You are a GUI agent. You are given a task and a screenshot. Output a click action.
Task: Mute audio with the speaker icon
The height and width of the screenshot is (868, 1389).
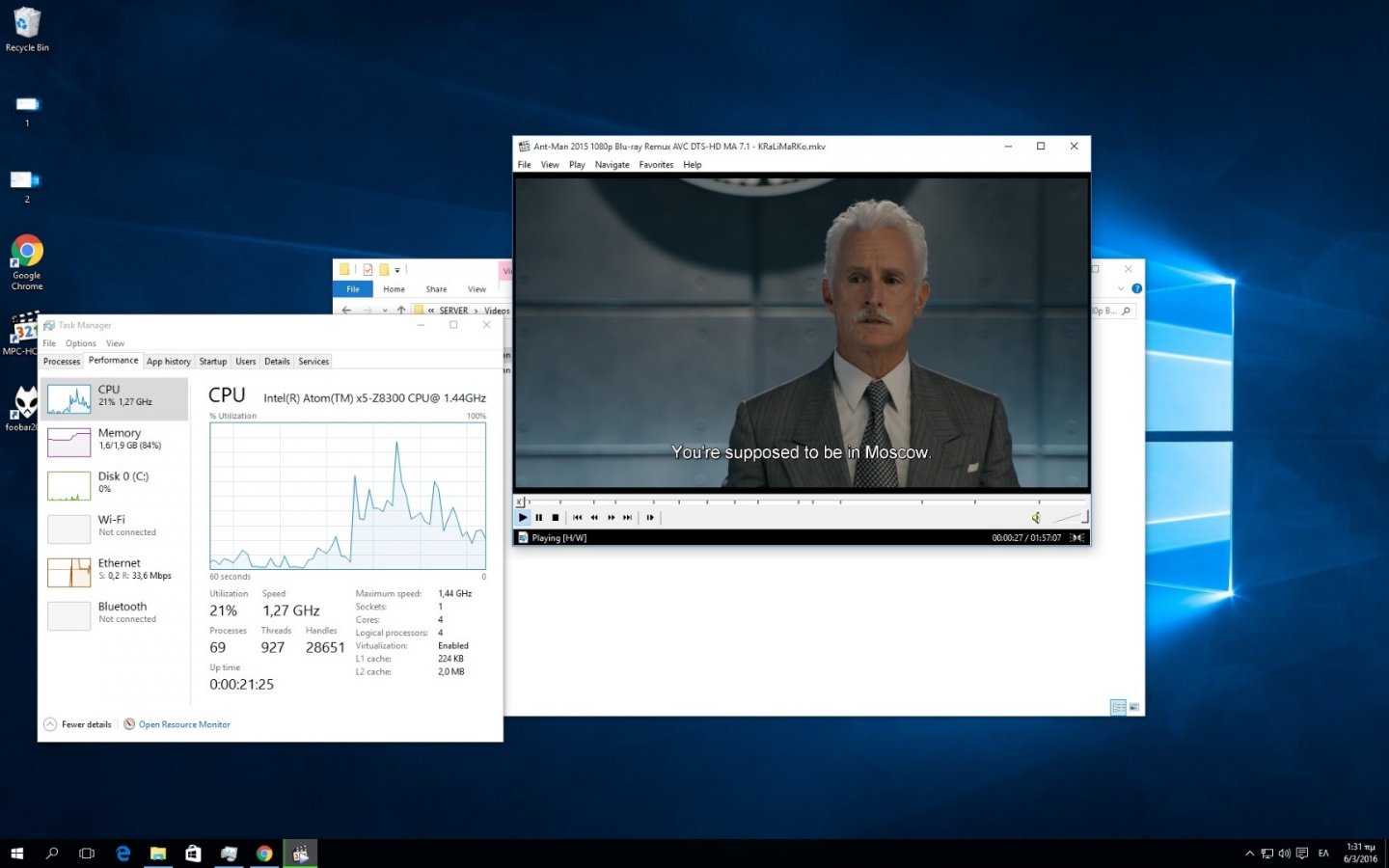pyautogui.click(x=1036, y=518)
